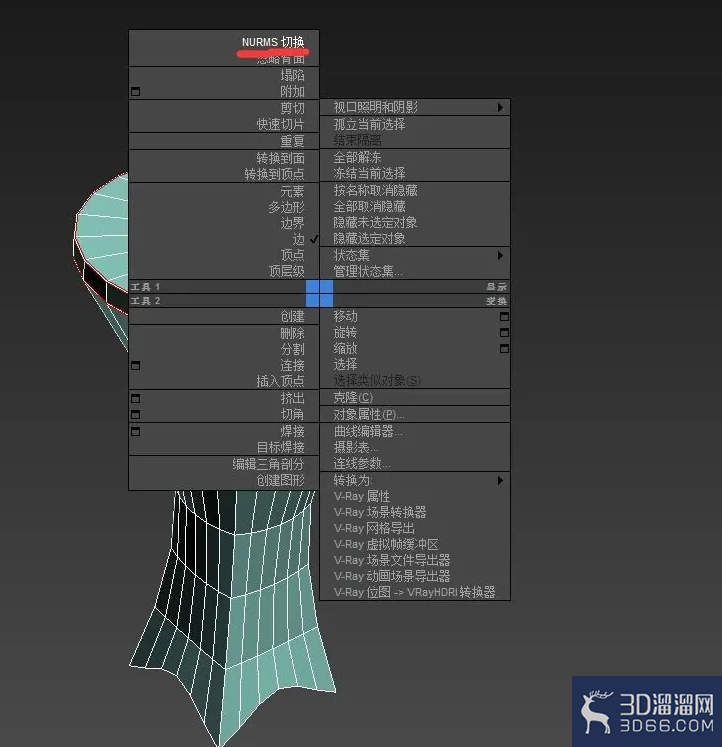This screenshot has height=747, width=722.
Task: Launch V-Ray 场景转换器
Action: 380,512
